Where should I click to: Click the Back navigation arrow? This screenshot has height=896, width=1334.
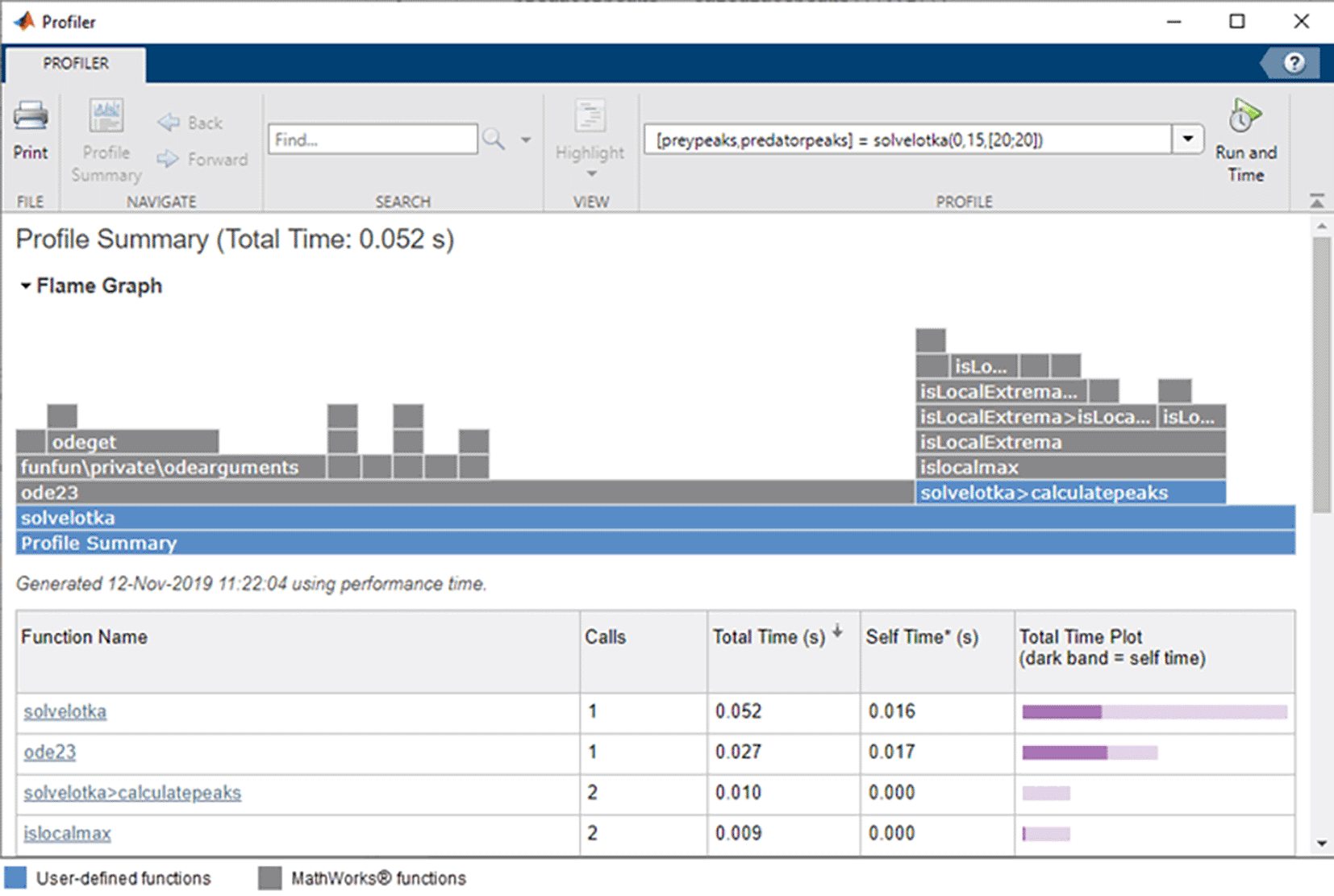tap(169, 123)
